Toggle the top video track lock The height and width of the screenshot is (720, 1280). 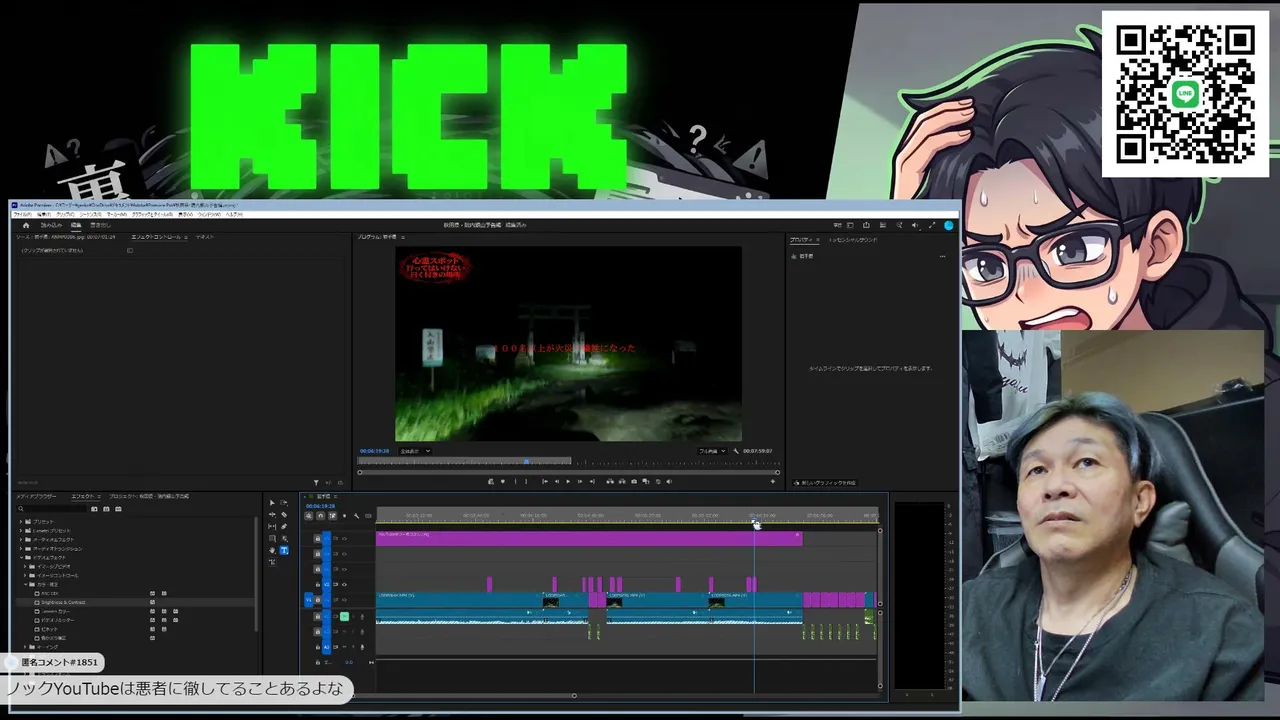(x=318, y=538)
